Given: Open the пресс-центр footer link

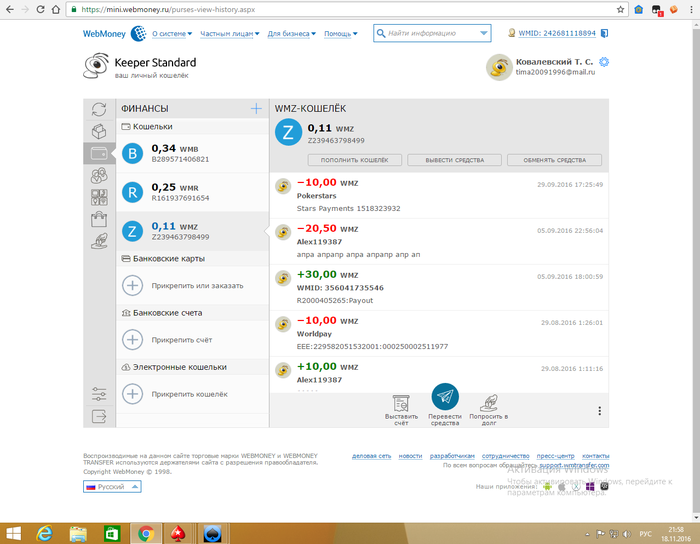Looking at the screenshot, I should pyautogui.click(x=555, y=456).
